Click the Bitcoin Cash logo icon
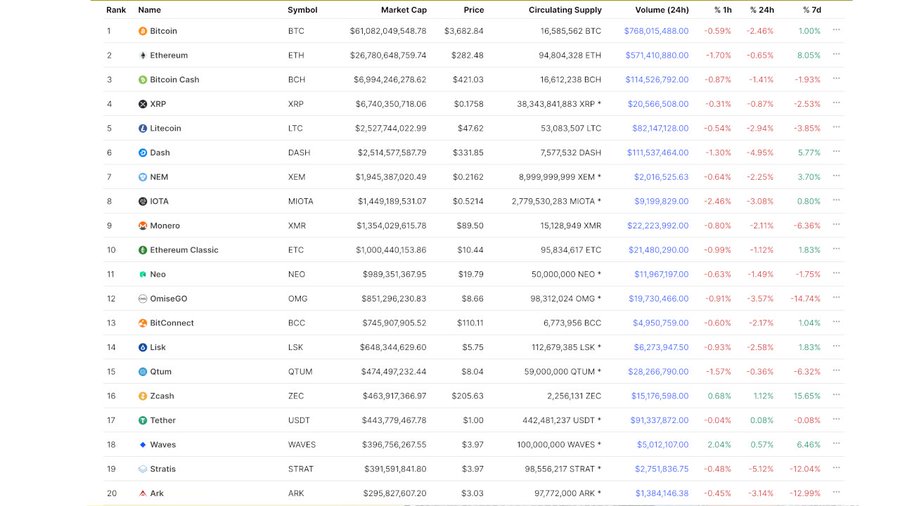The image size is (900, 506). pos(142,80)
